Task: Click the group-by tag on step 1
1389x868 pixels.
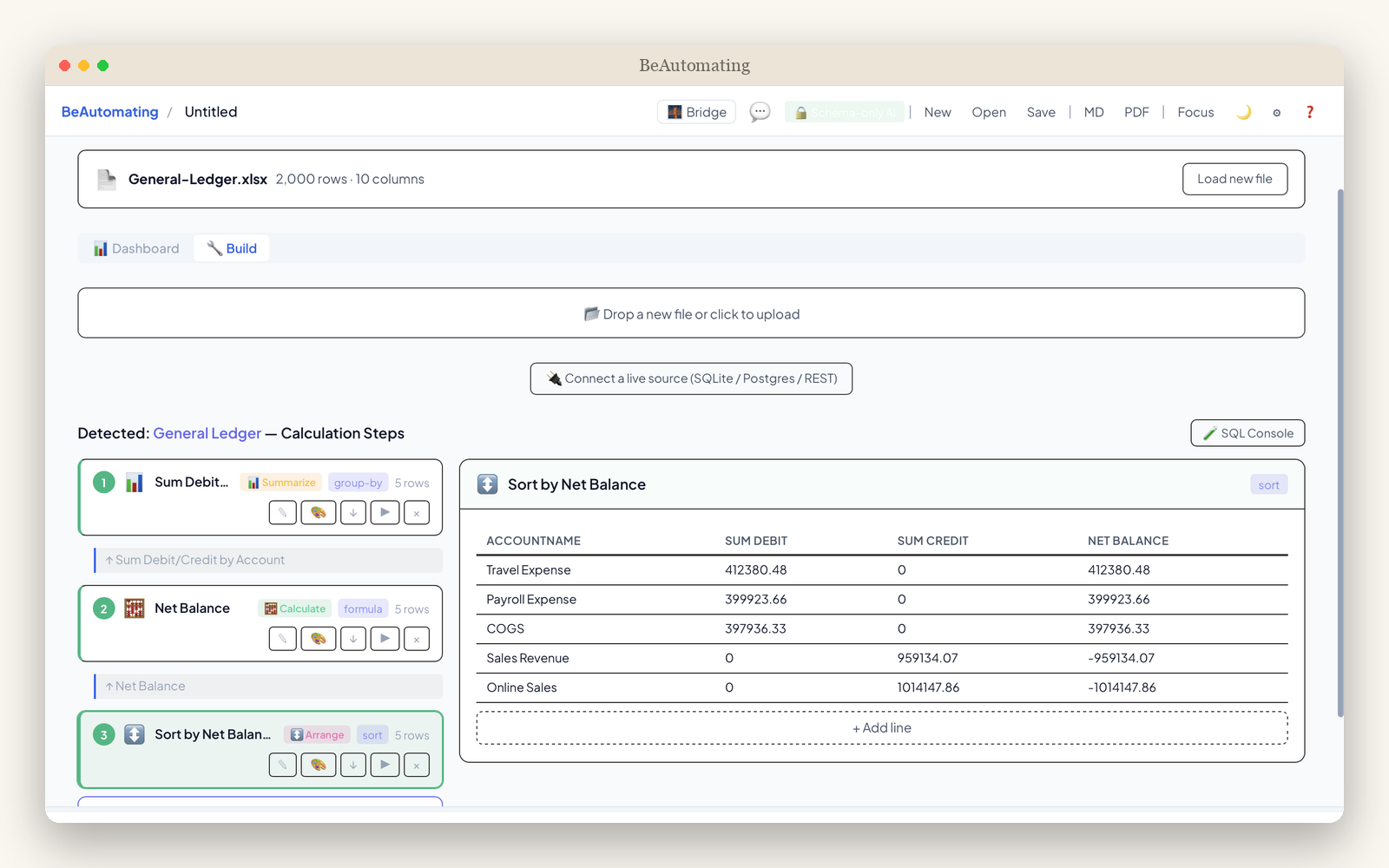Action: (358, 483)
